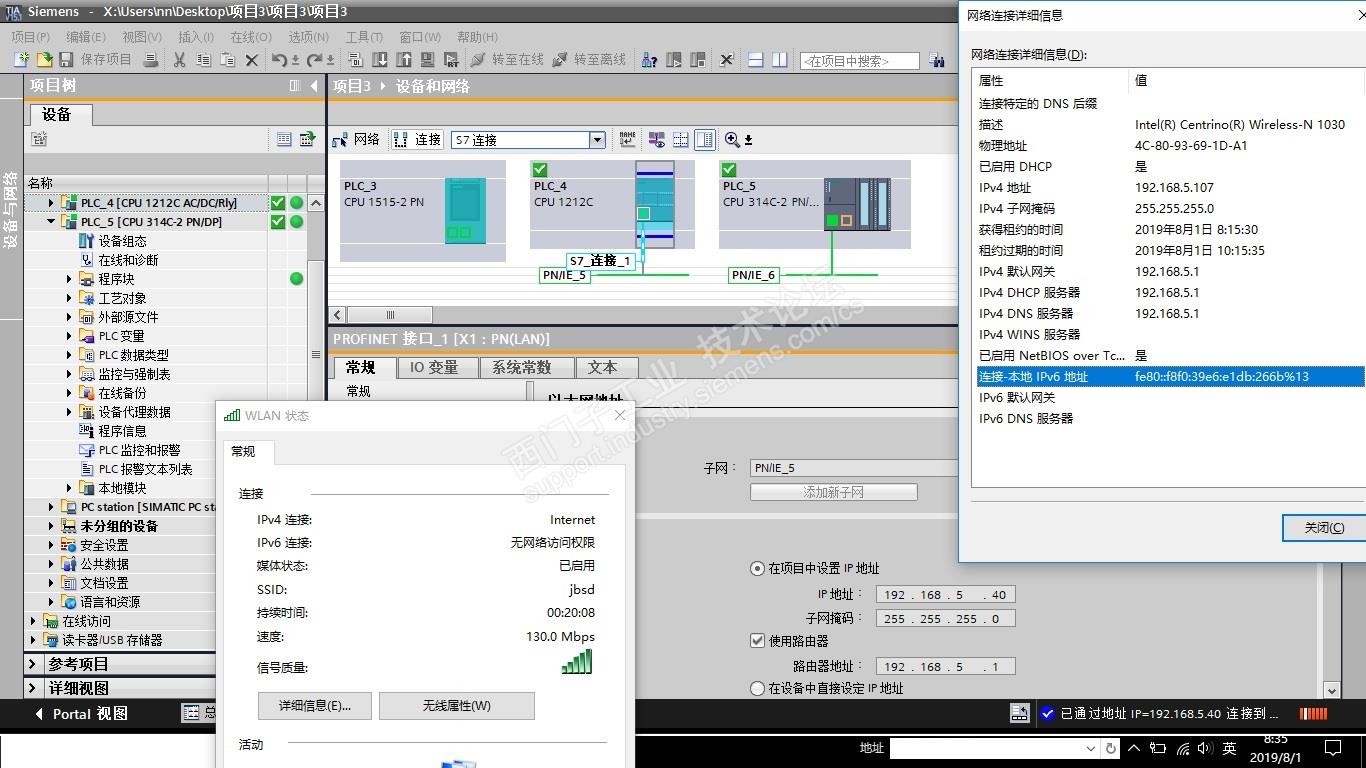Click 无线属性(W) button in WLAN 状态
The image size is (1366, 768).
(457, 705)
